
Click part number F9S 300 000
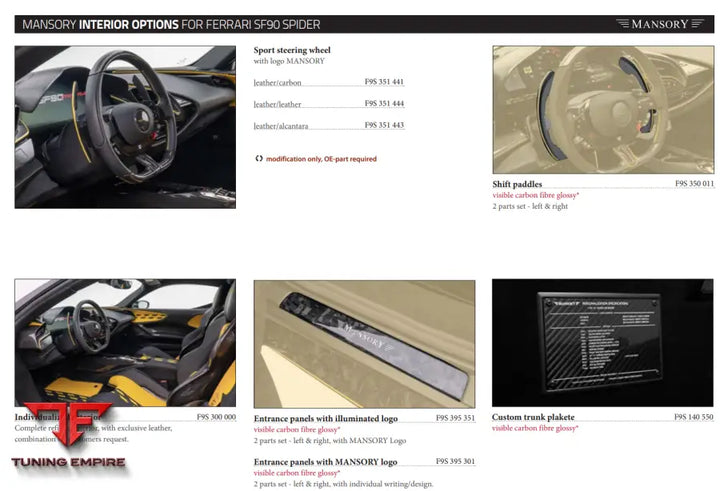click(x=216, y=417)
